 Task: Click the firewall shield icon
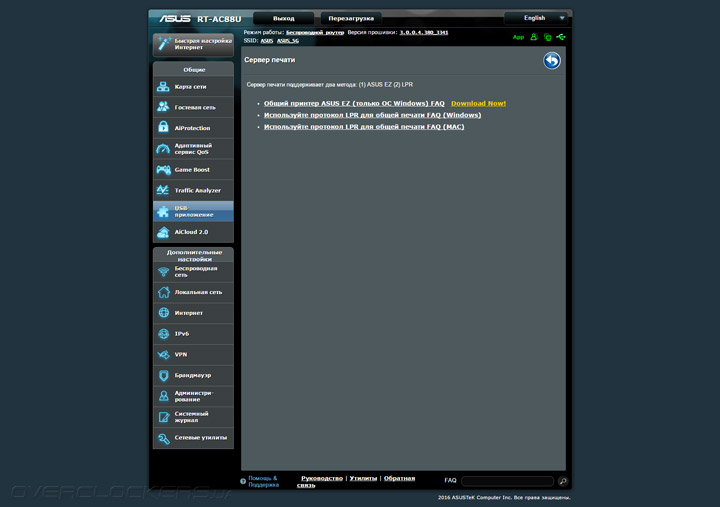(163, 375)
